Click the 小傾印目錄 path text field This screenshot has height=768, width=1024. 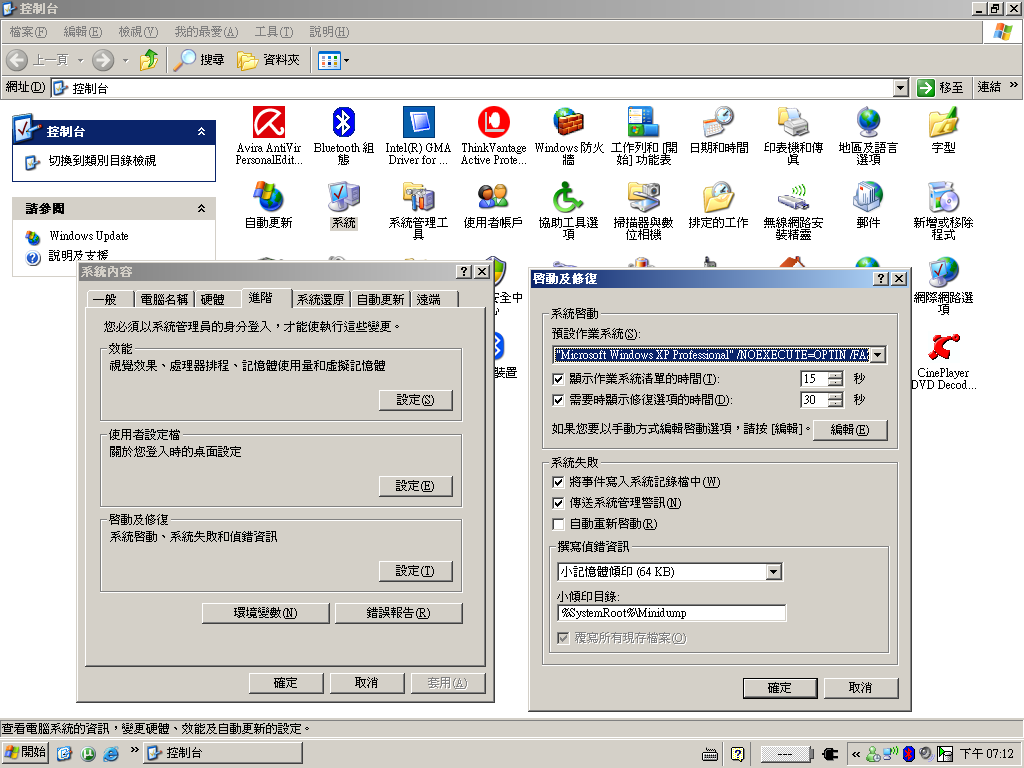point(672,613)
